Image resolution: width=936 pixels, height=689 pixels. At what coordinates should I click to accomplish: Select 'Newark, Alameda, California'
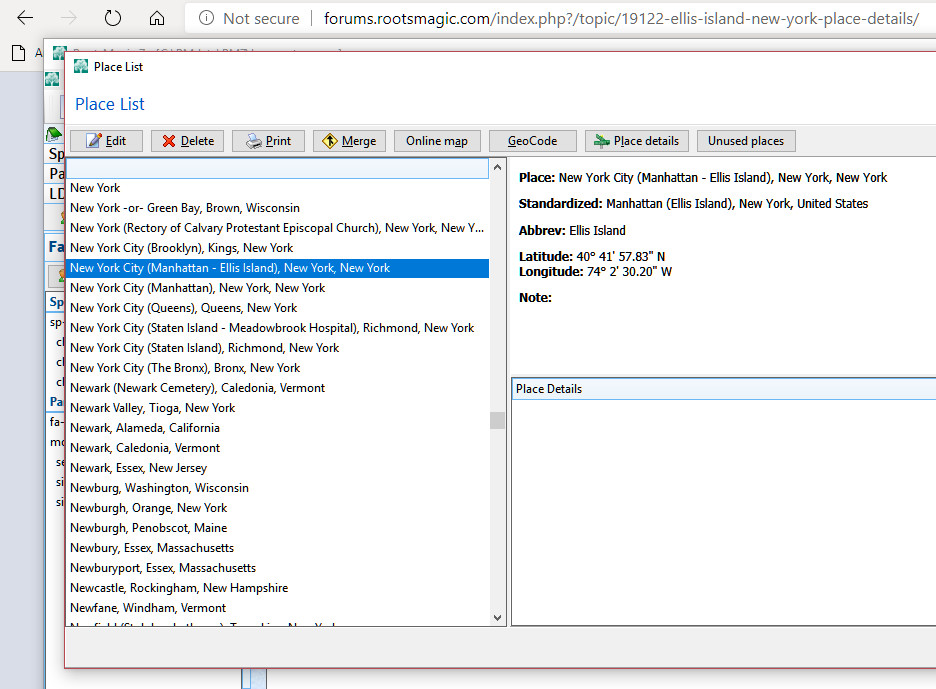(x=277, y=428)
